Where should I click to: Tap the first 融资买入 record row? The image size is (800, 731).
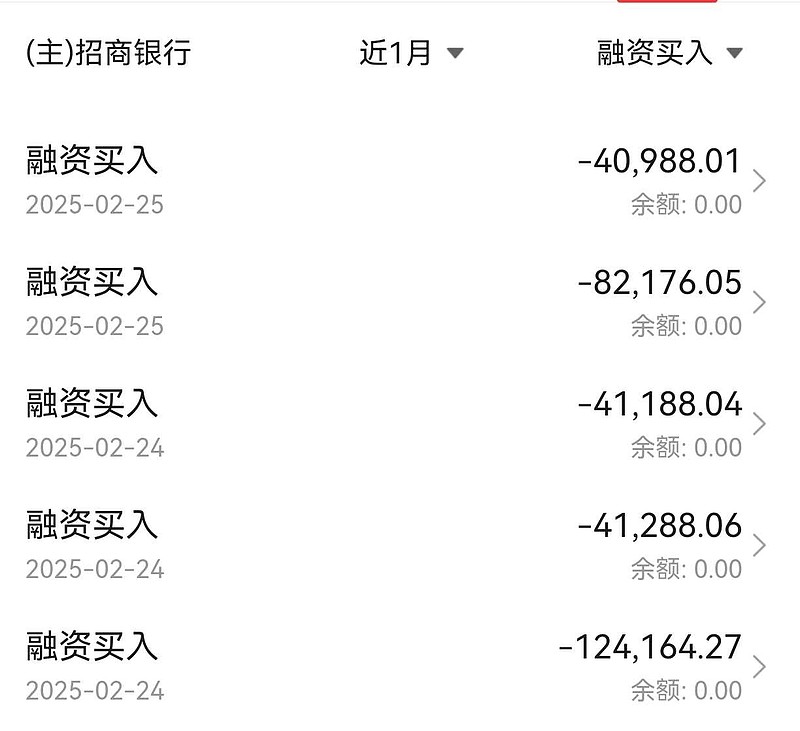tap(400, 180)
